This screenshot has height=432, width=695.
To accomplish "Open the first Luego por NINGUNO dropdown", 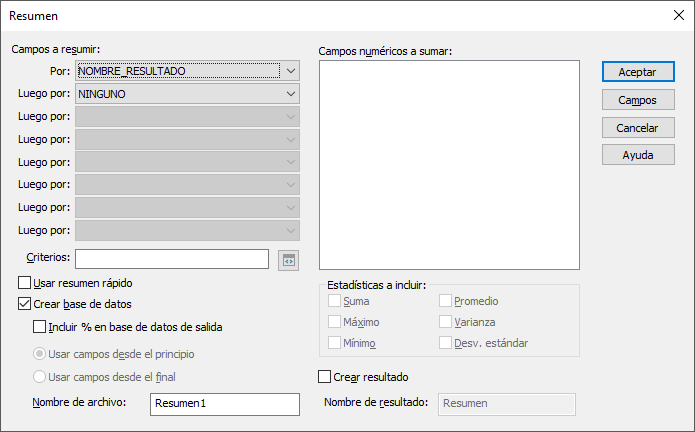I will (x=290, y=94).
